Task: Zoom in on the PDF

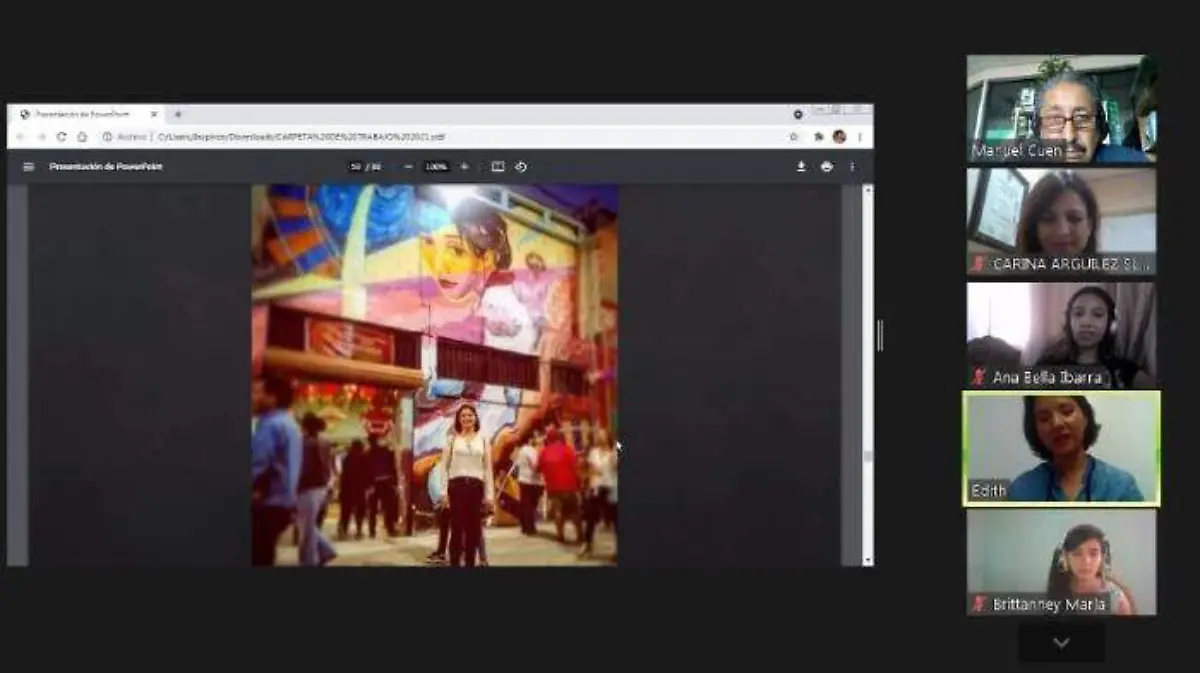Action: point(464,167)
